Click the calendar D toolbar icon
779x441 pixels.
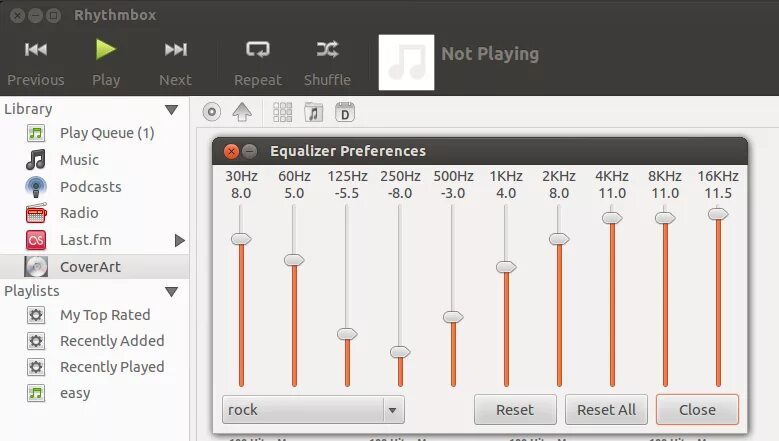pyautogui.click(x=345, y=112)
